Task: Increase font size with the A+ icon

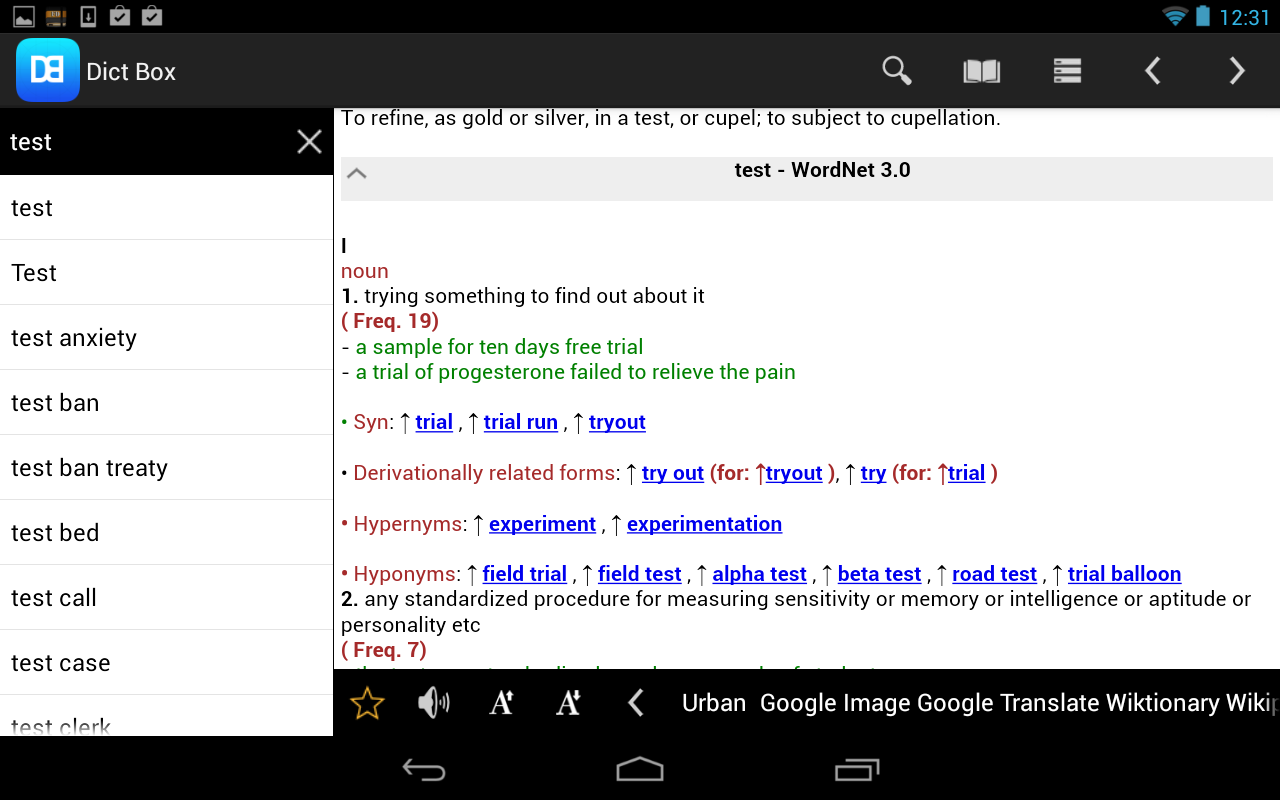Action: 500,703
